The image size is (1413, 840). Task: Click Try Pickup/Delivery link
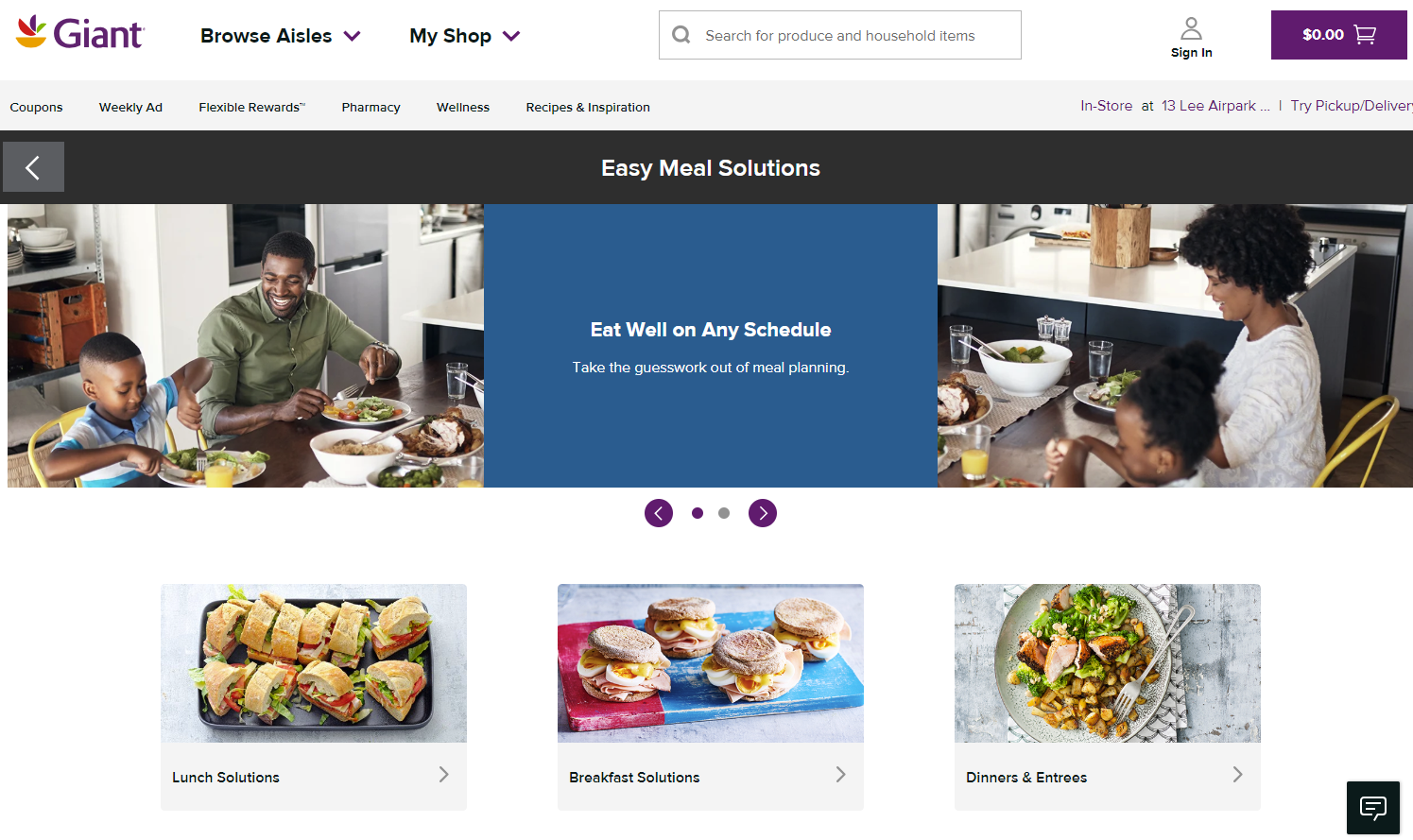click(x=1352, y=106)
